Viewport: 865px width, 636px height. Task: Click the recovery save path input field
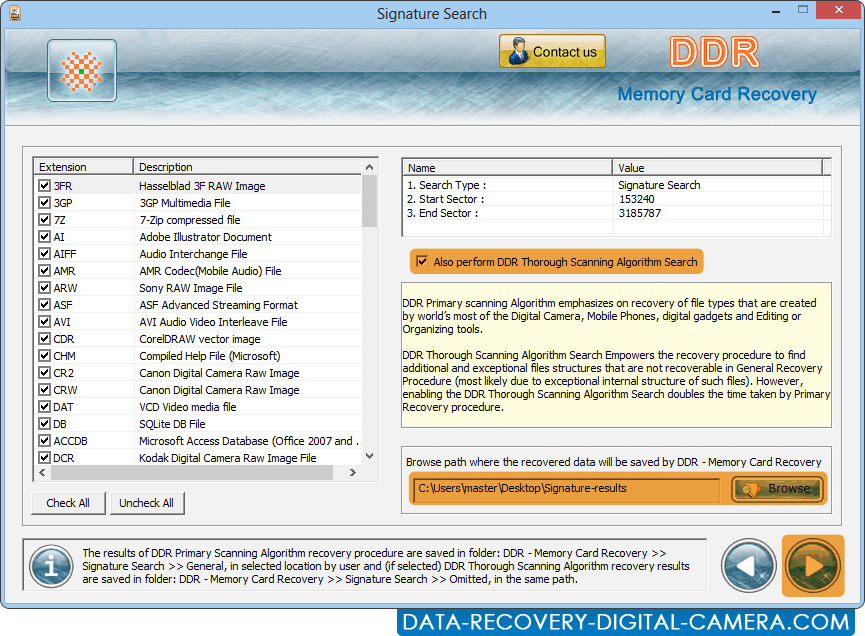point(567,489)
